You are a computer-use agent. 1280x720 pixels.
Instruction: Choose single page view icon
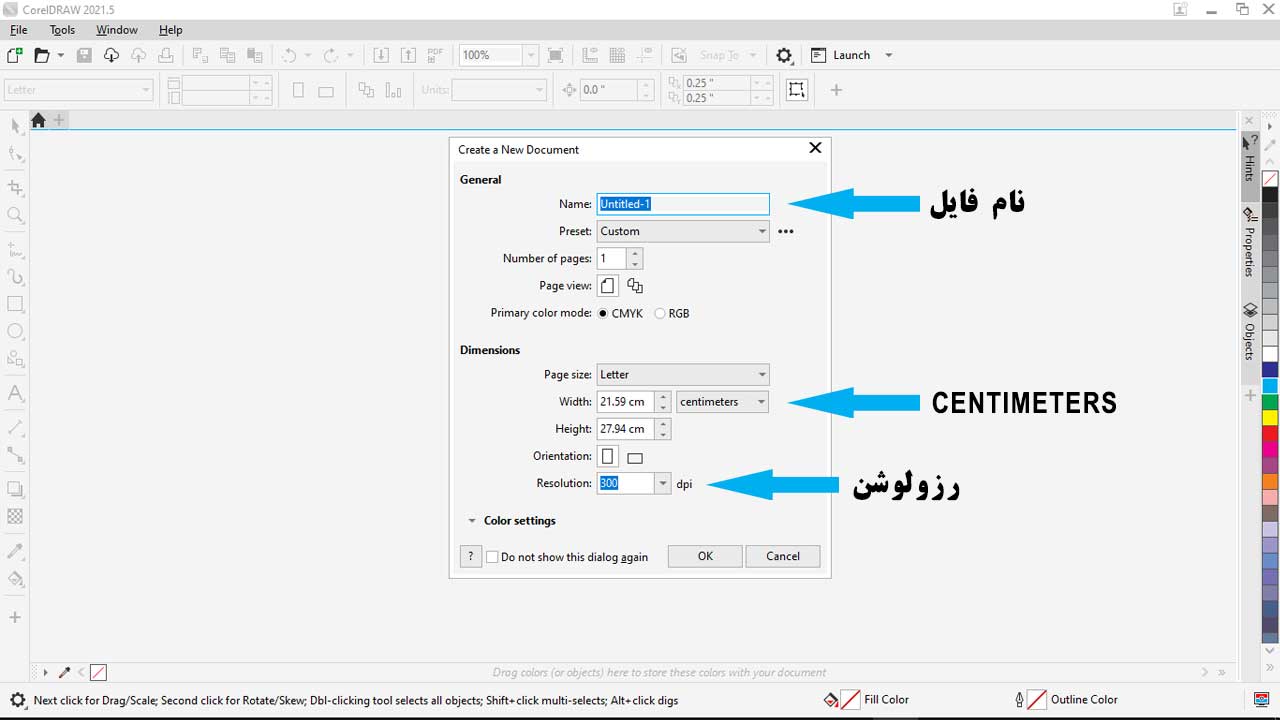(x=607, y=286)
